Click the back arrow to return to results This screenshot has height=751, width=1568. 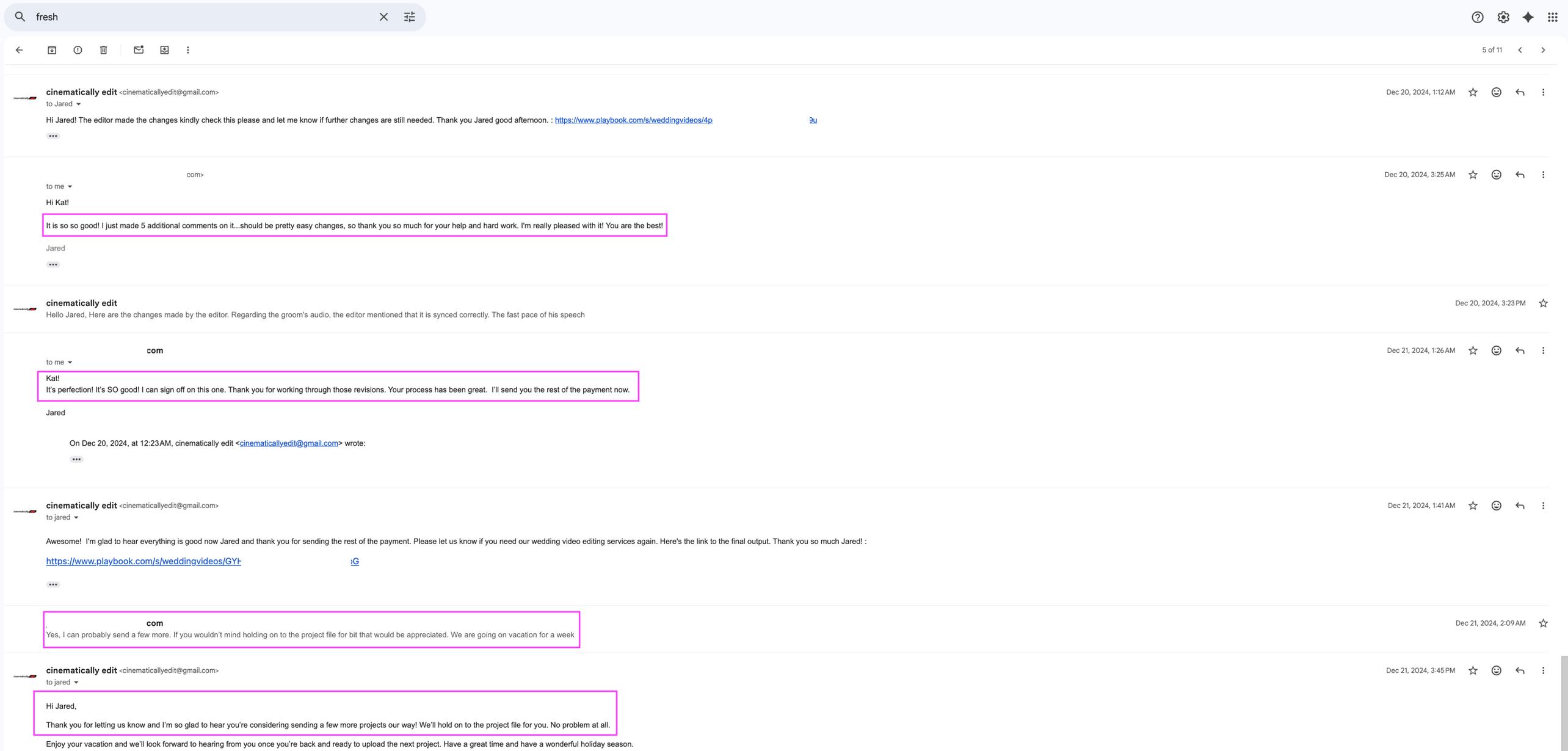pyautogui.click(x=20, y=50)
